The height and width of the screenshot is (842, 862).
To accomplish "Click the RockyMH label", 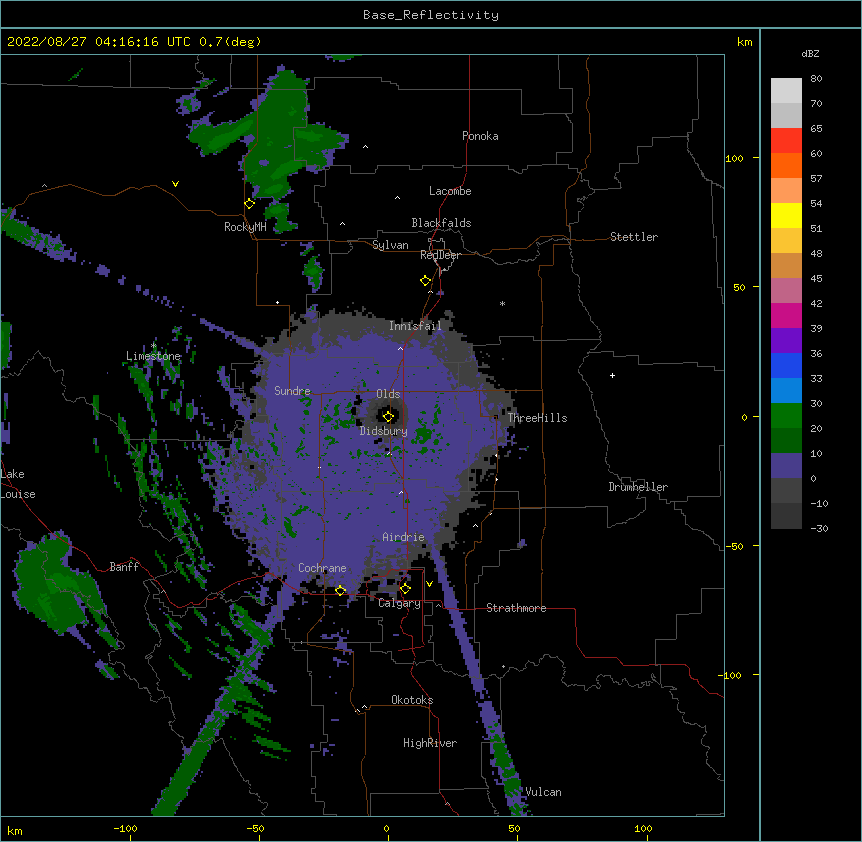I will click(x=245, y=227).
